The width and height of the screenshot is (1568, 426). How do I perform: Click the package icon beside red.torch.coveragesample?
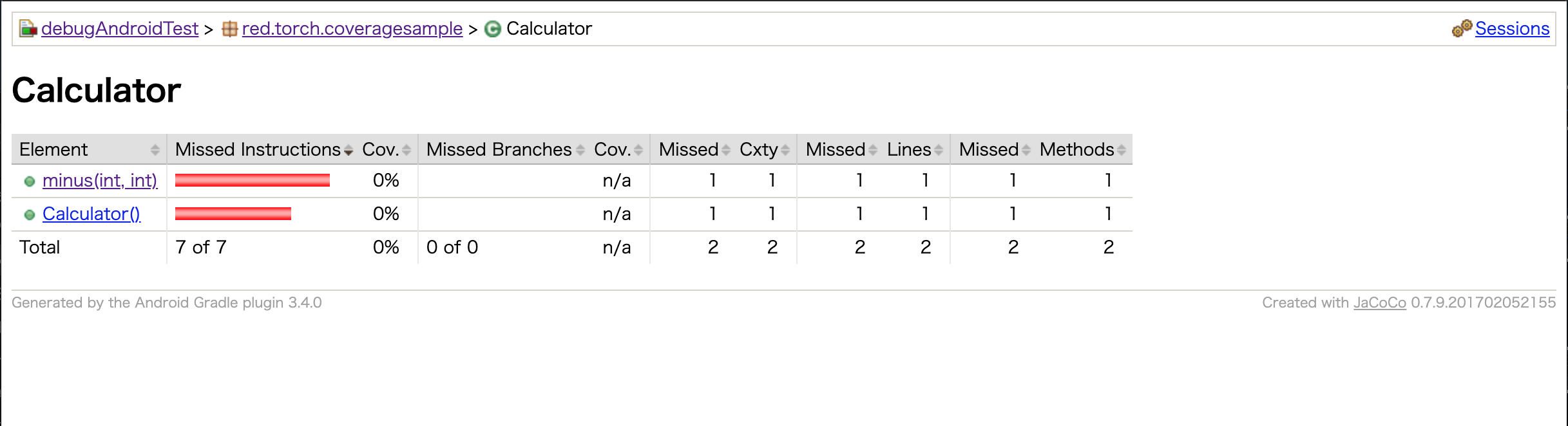(229, 29)
